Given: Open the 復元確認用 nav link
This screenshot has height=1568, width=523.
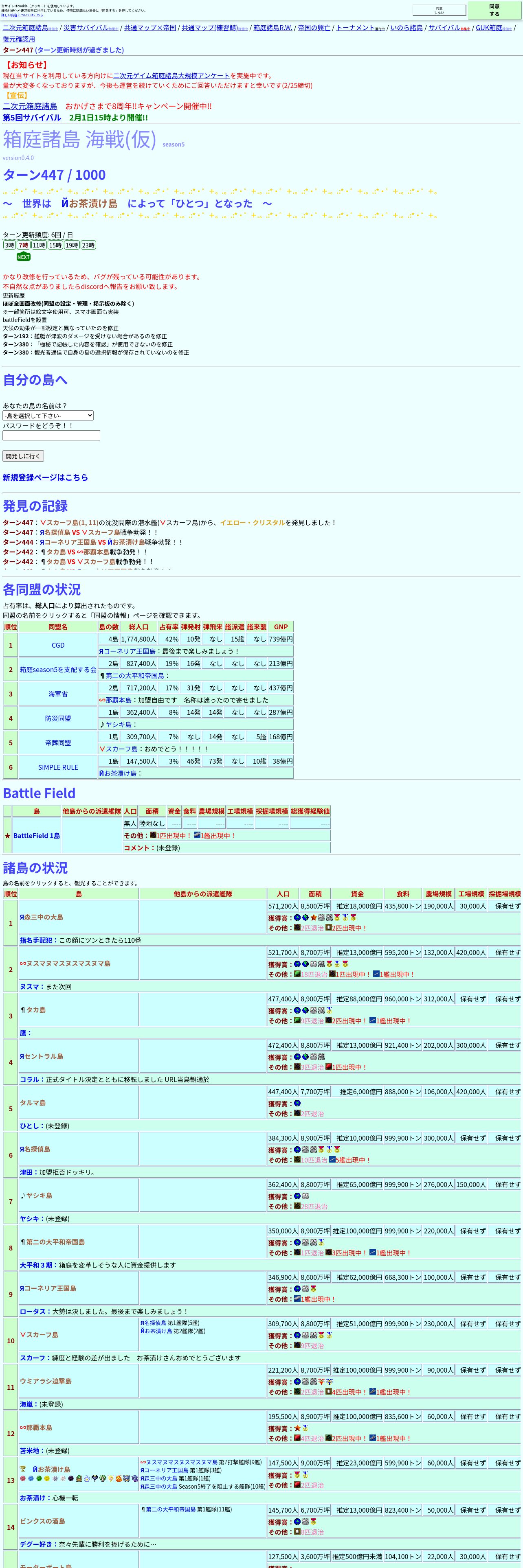Looking at the screenshot, I should coord(19,39).
